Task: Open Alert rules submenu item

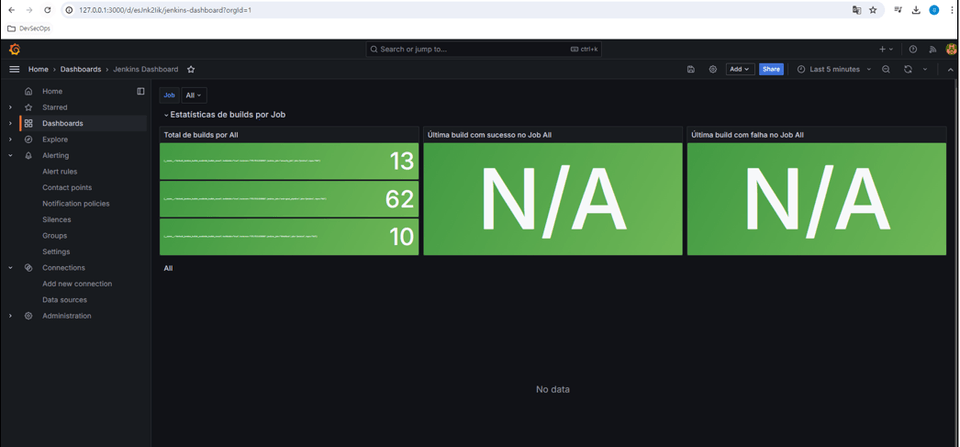Action: pos(59,171)
